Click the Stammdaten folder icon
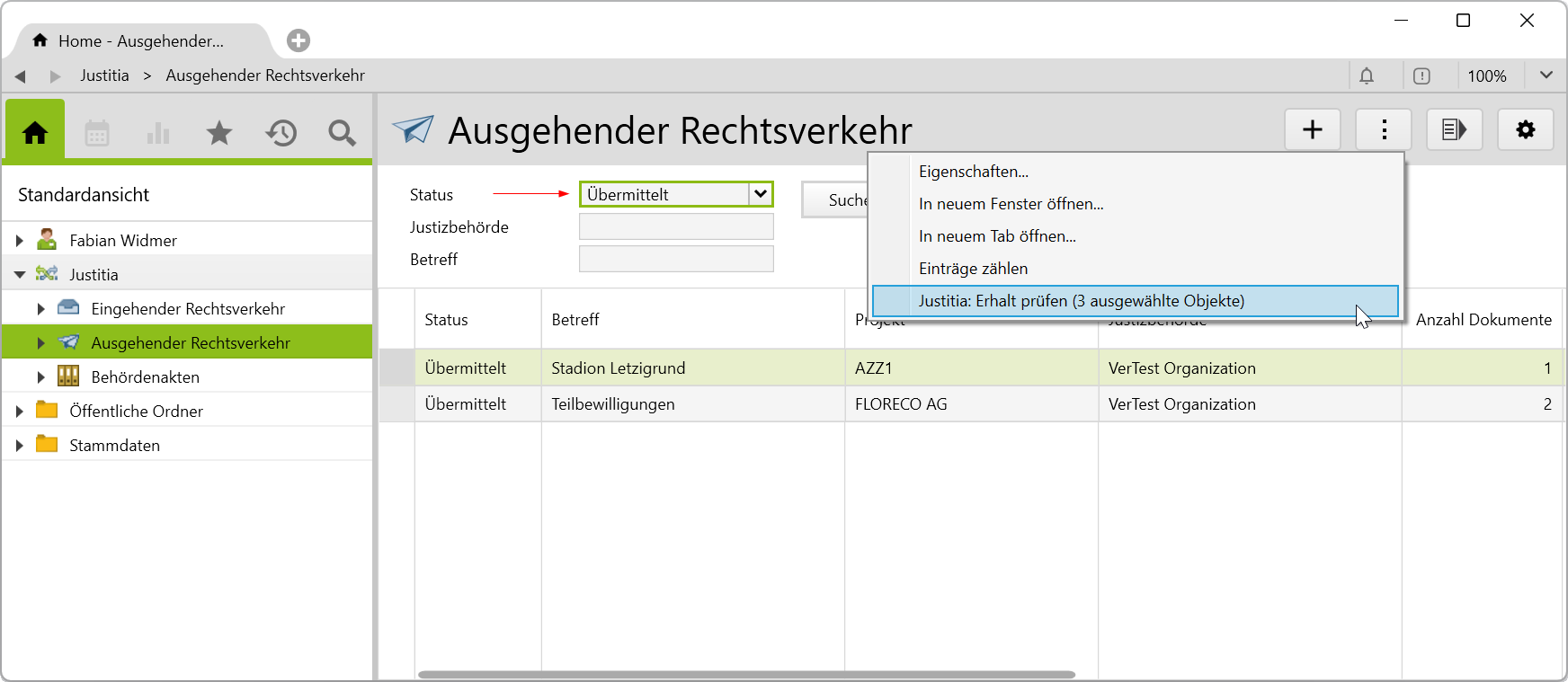1568x682 pixels. click(x=47, y=444)
